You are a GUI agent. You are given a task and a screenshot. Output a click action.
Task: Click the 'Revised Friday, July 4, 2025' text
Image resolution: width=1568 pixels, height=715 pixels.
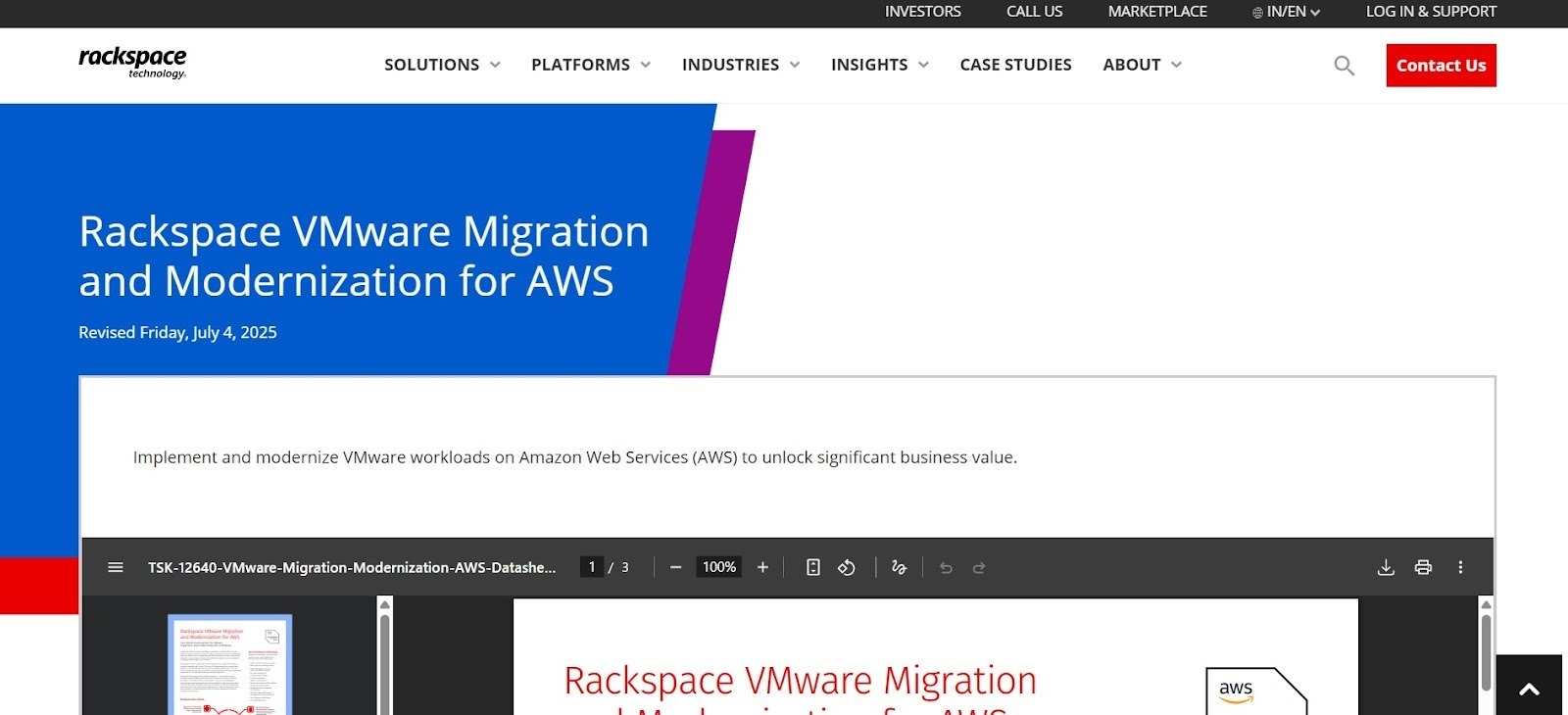(177, 332)
